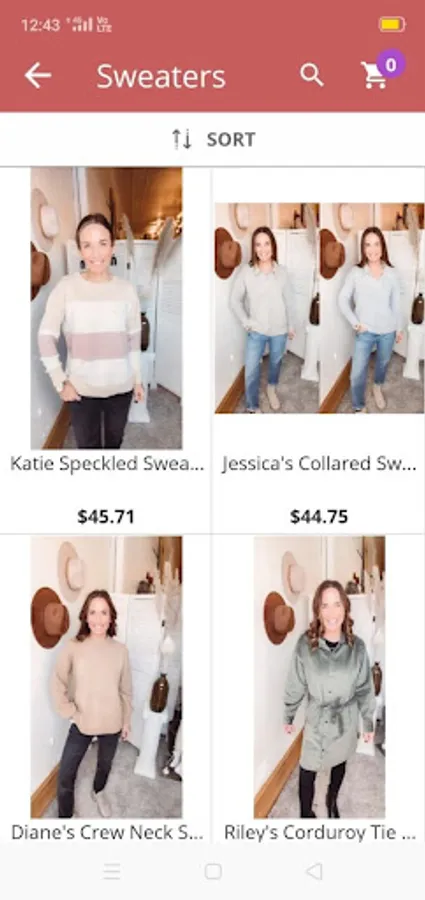Select Katie Speckled Sweater title

(x=107, y=464)
